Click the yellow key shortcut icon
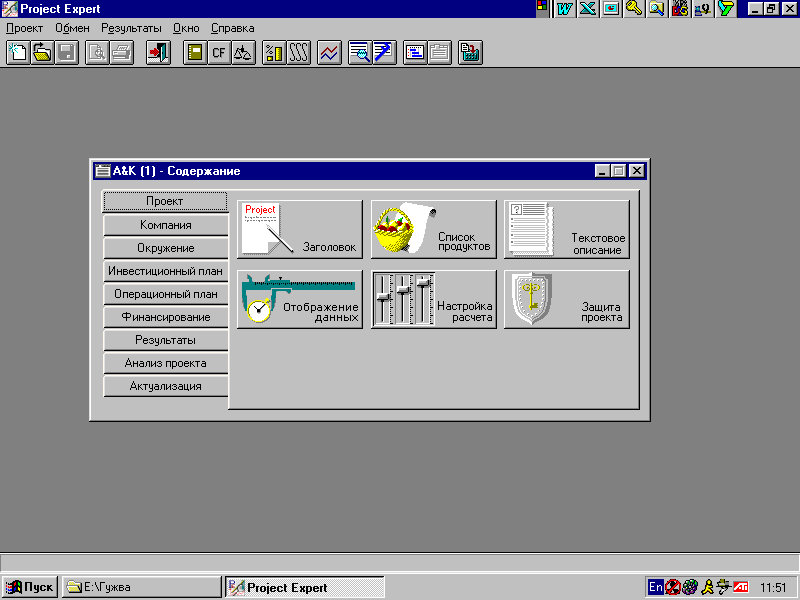This screenshot has height=600, width=800. click(634, 9)
